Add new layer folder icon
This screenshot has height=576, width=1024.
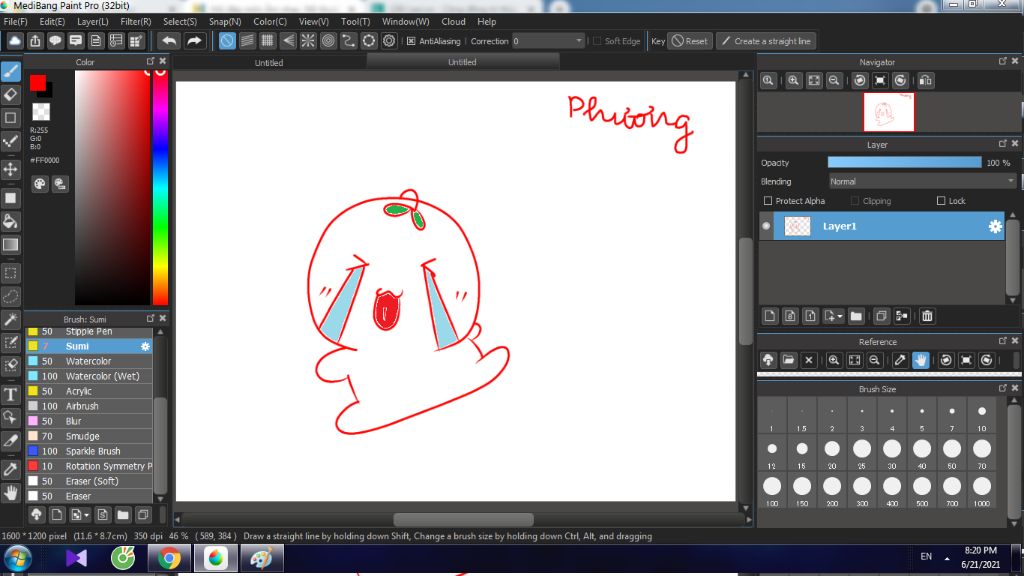[x=856, y=316]
